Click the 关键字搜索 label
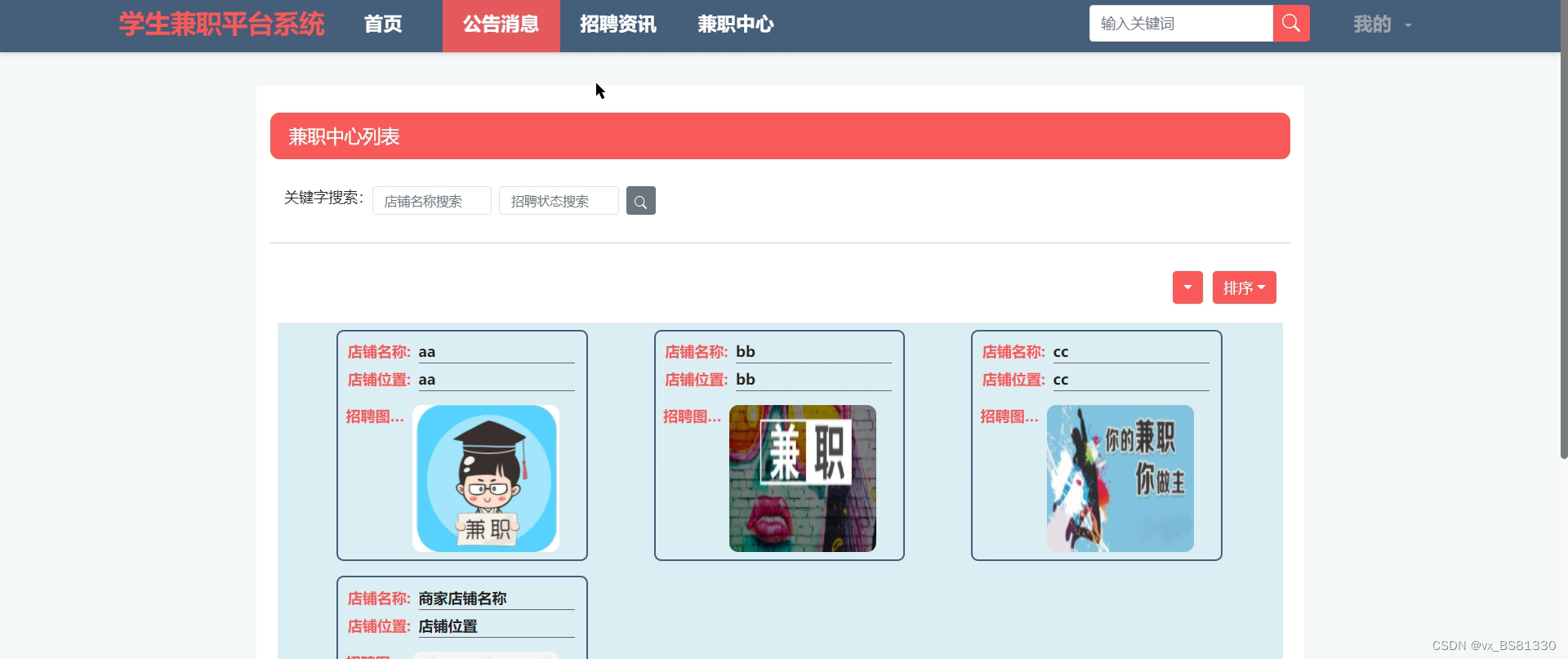The width and height of the screenshot is (1568, 659). point(323,198)
